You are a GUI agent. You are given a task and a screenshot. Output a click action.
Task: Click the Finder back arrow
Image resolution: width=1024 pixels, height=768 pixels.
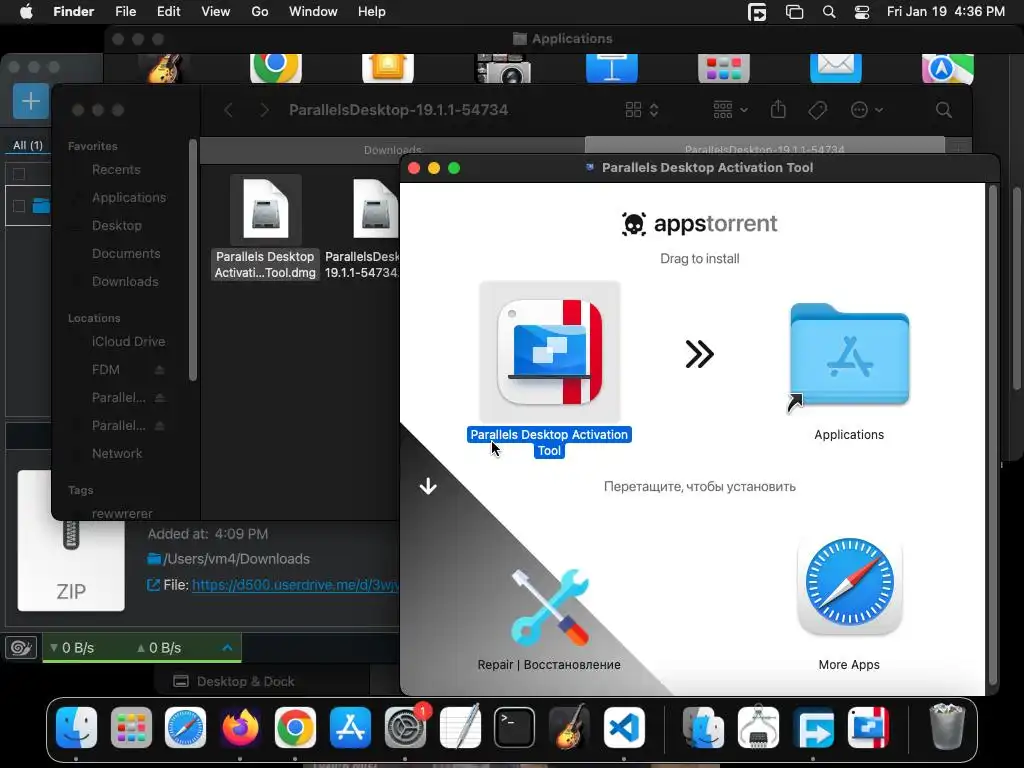[228, 110]
